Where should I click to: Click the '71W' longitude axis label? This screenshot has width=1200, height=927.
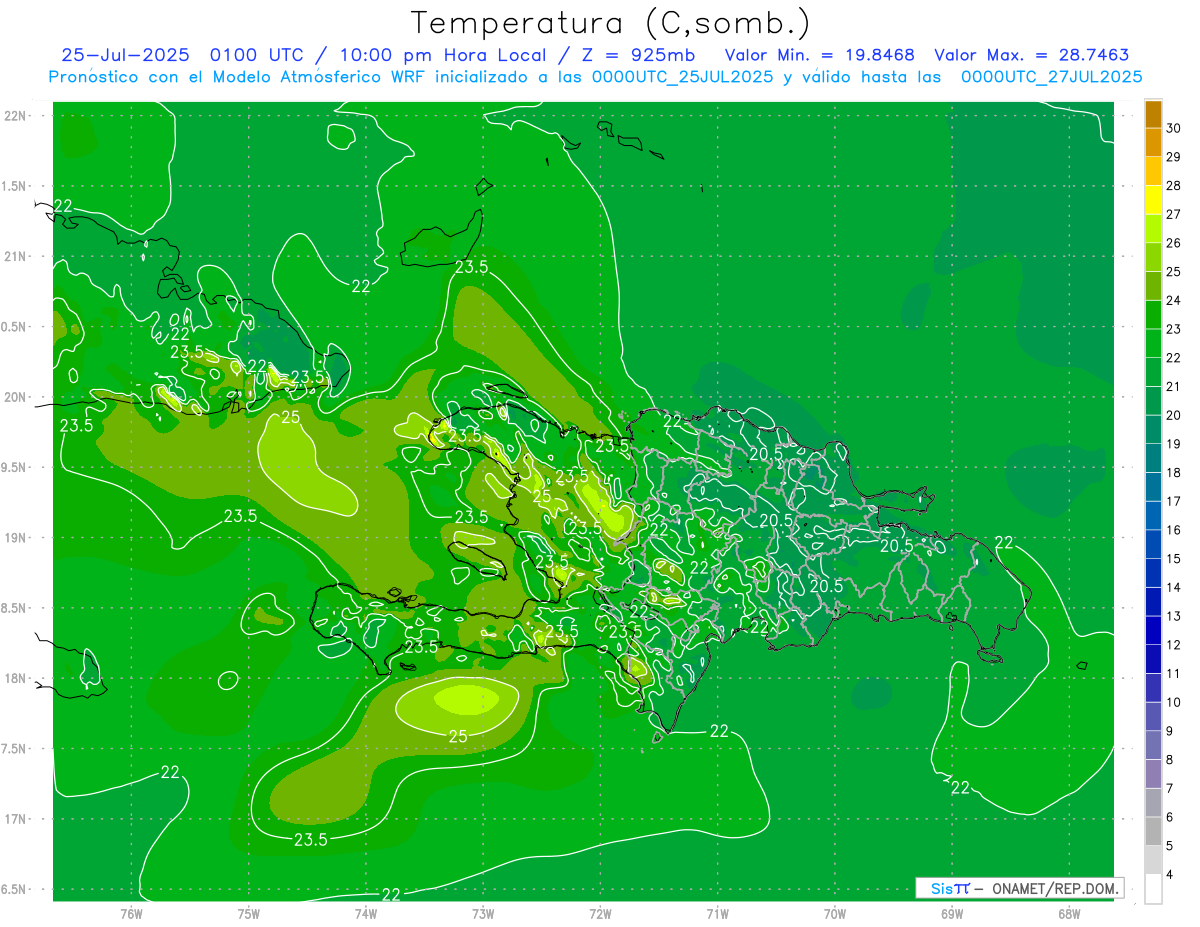[x=717, y=913]
